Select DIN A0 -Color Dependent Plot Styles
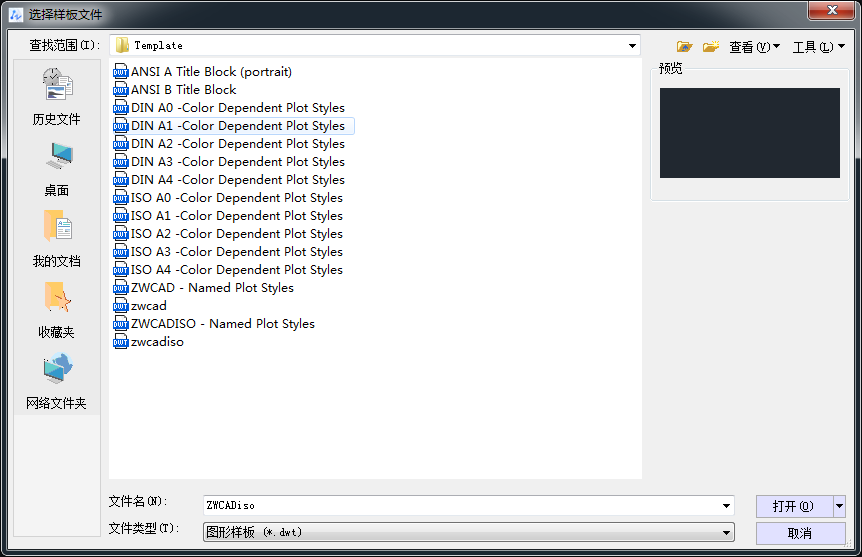 [x=238, y=108]
